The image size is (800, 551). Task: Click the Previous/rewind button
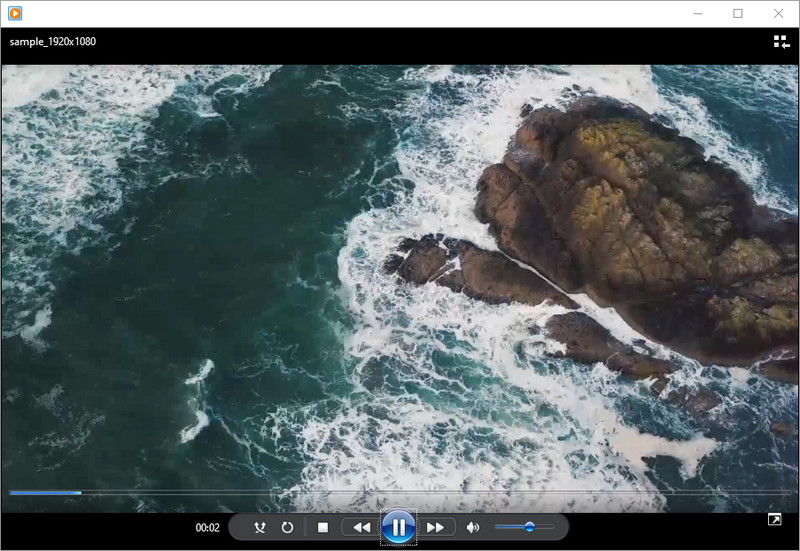[360, 527]
